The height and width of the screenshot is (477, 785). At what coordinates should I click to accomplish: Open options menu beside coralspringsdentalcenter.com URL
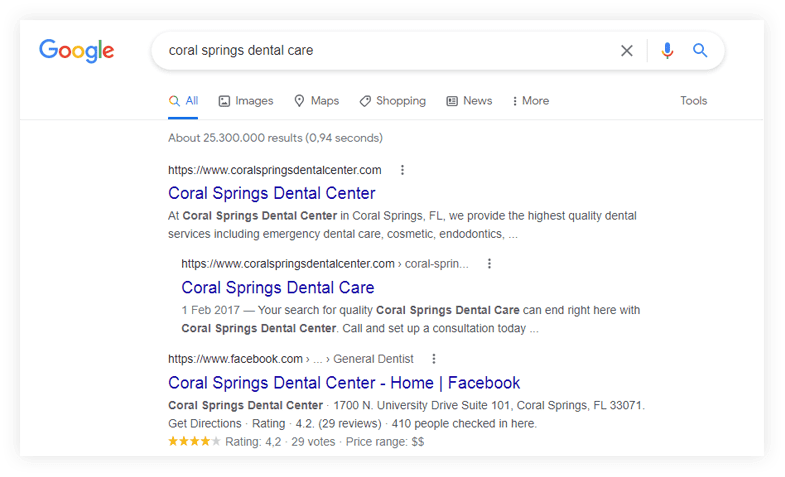402,170
